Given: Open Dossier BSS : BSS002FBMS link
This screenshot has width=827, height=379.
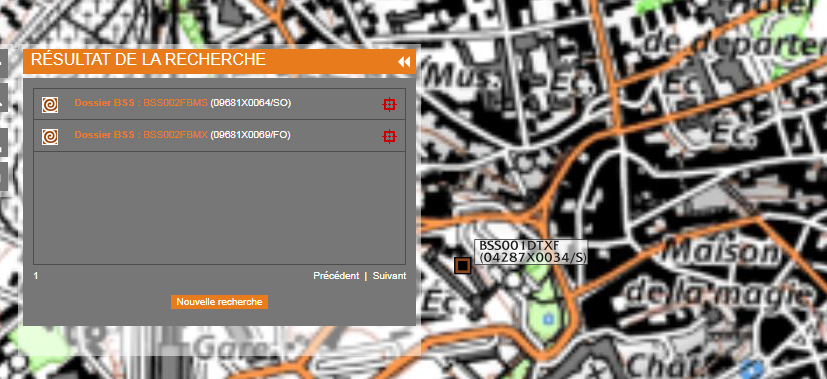Looking at the screenshot, I should [141, 103].
